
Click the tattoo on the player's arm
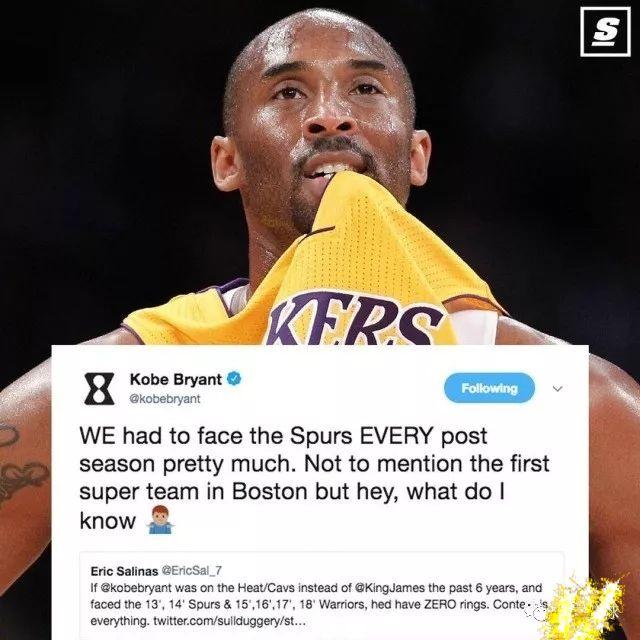pyautogui.click(x=20, y=465)
